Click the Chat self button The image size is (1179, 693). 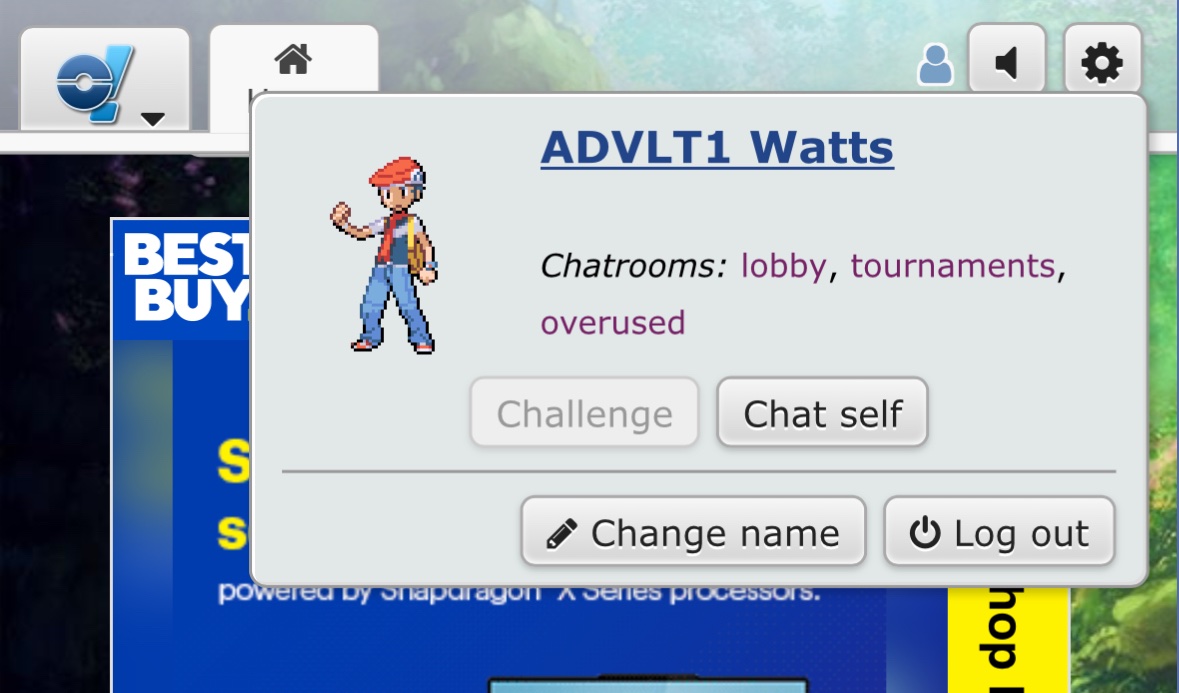tap(823, 413)
